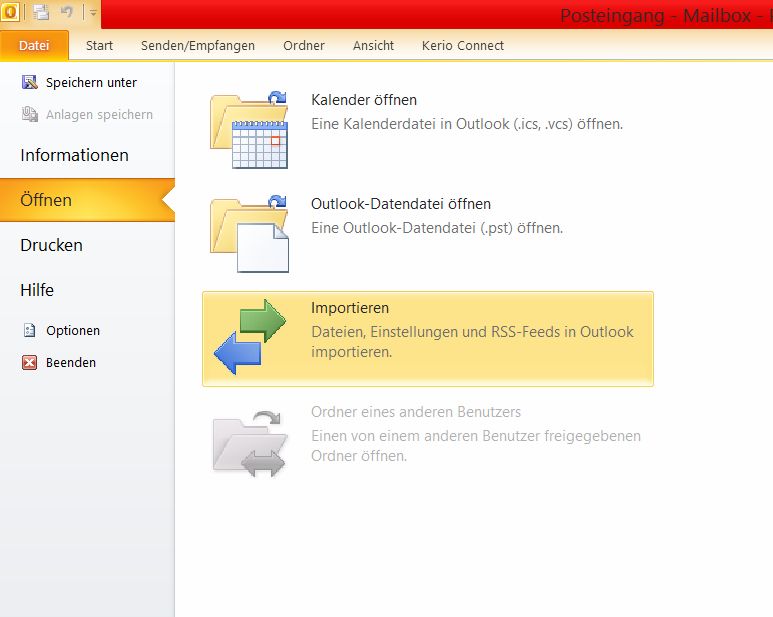Click the greyed Ordner eines anderen Benutzers icon
Screen dimensions: 773x617
249,444
